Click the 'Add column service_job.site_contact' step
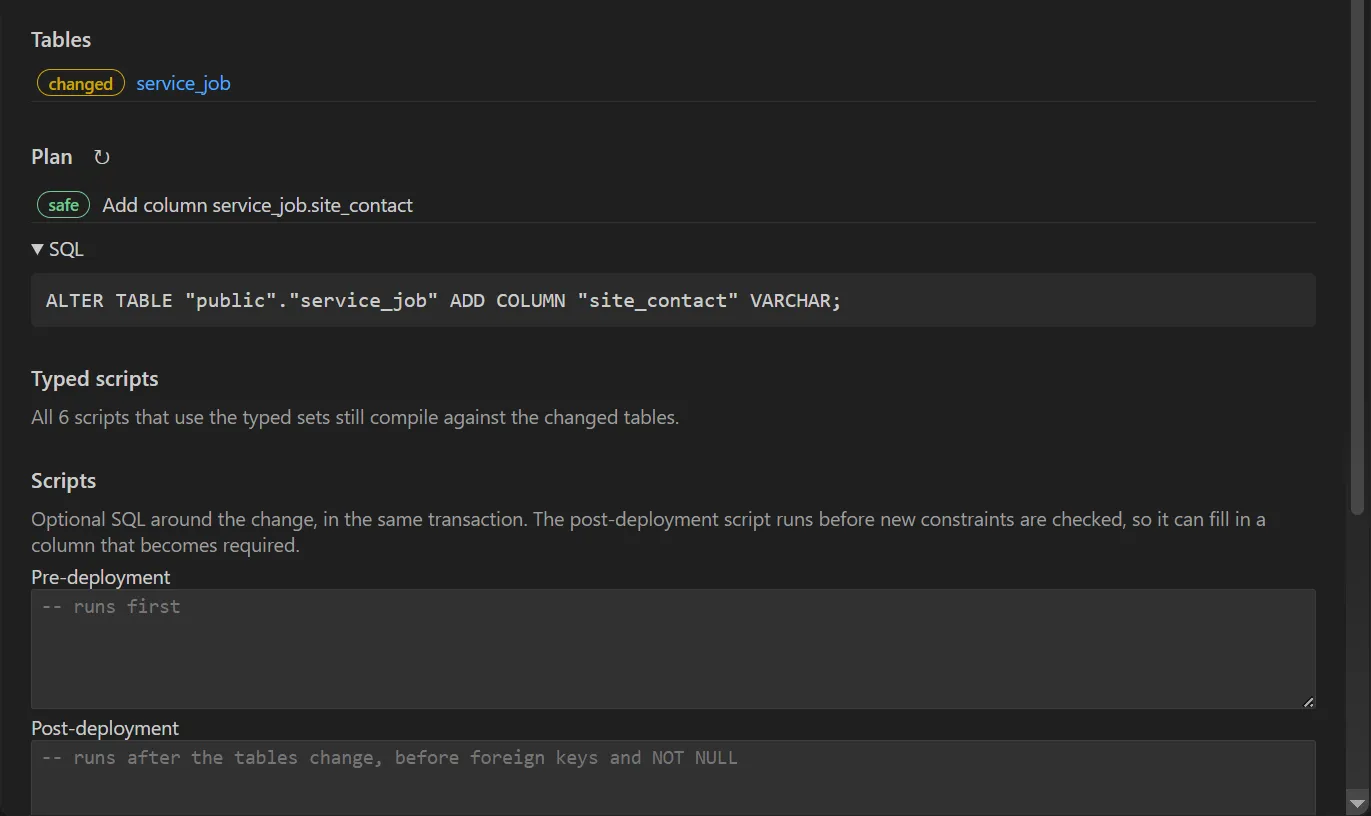1371x816 pixels. pyautogui.click(x=258, y=205)
